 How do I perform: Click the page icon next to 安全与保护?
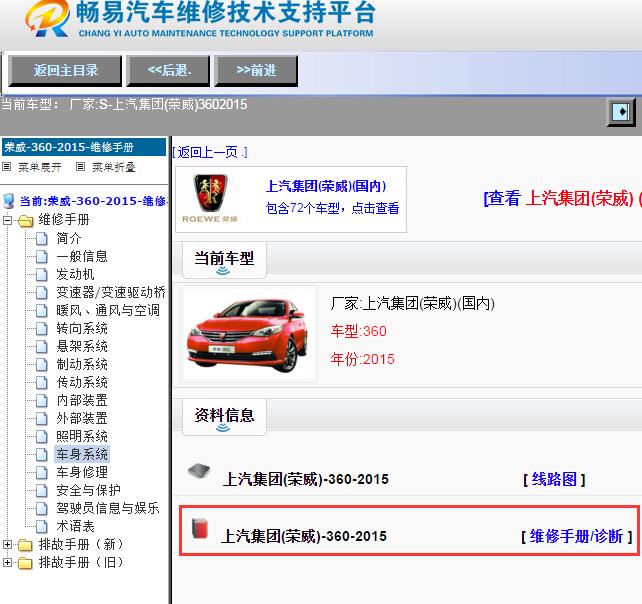tap(42, 490)
